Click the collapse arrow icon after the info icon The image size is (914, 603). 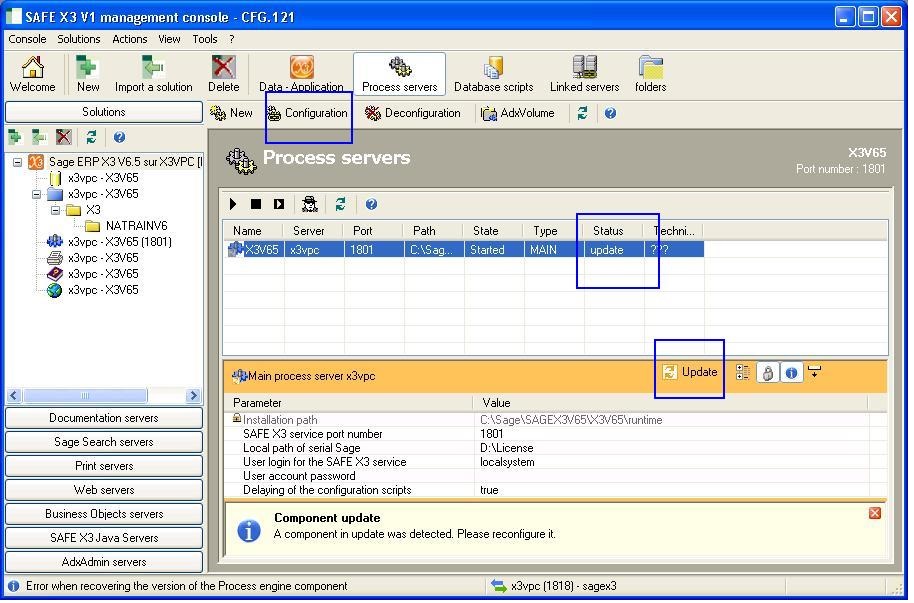815,371
